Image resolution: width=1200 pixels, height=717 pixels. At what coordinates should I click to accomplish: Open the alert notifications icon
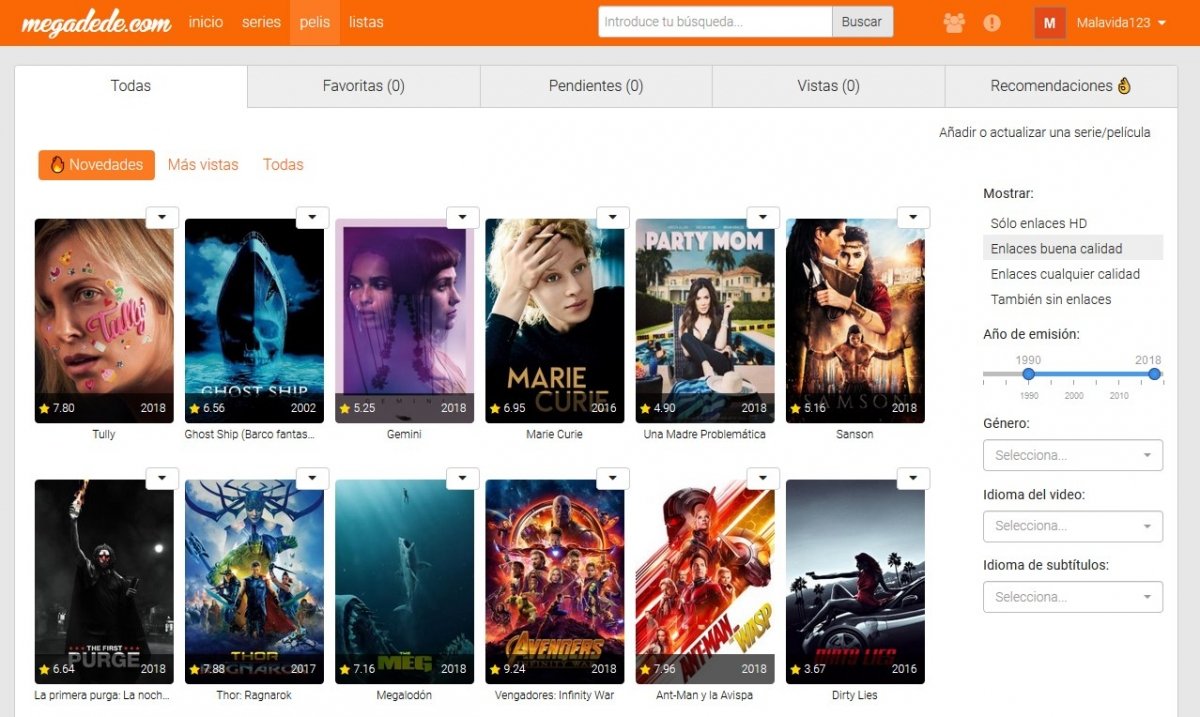[x=992, y=22]
